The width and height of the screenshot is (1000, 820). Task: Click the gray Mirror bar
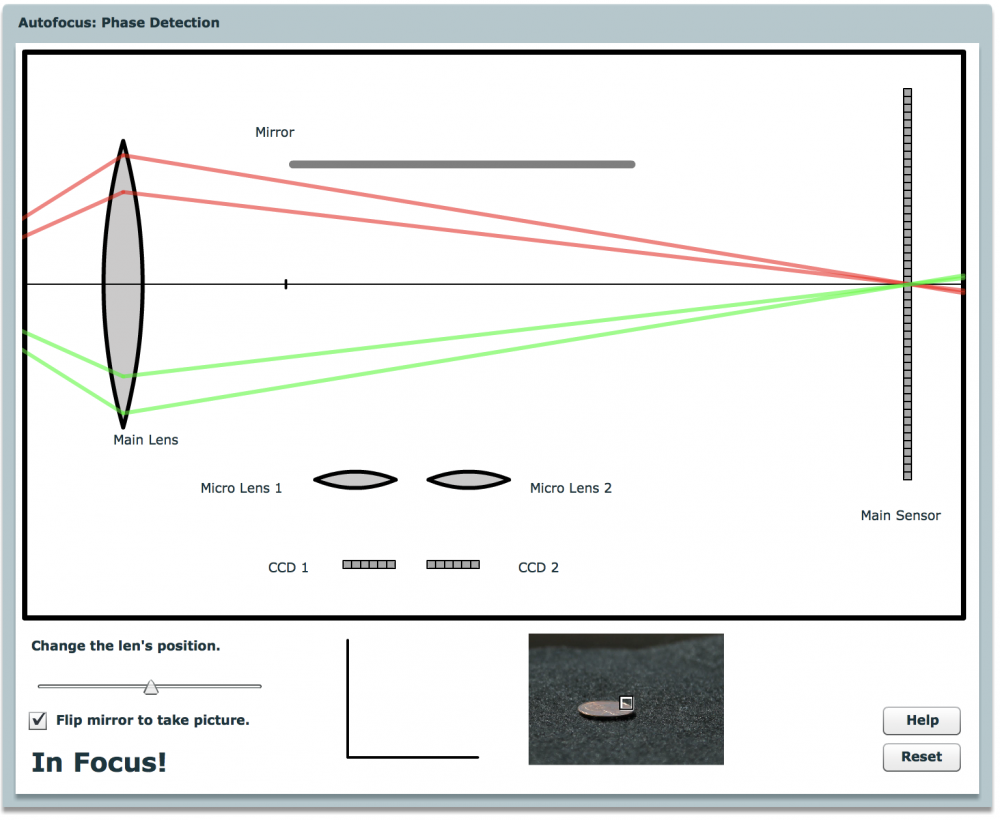pyautogui.click(x=462, y=165)
